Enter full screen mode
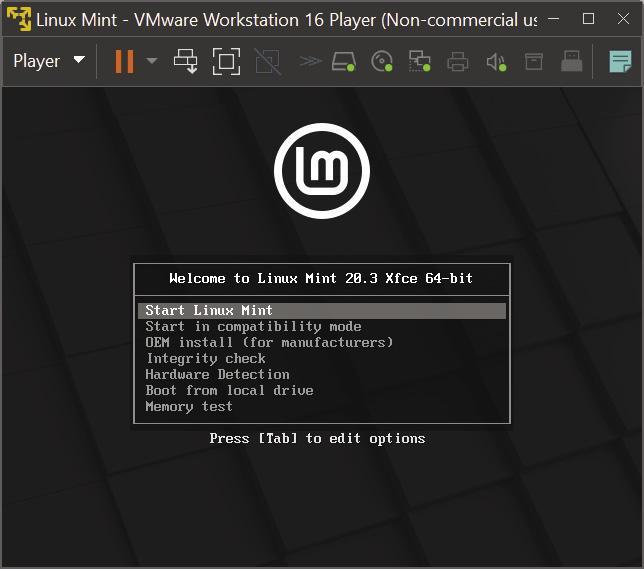The width and height of the screenshot is (644, 569). tap(226, 61)
